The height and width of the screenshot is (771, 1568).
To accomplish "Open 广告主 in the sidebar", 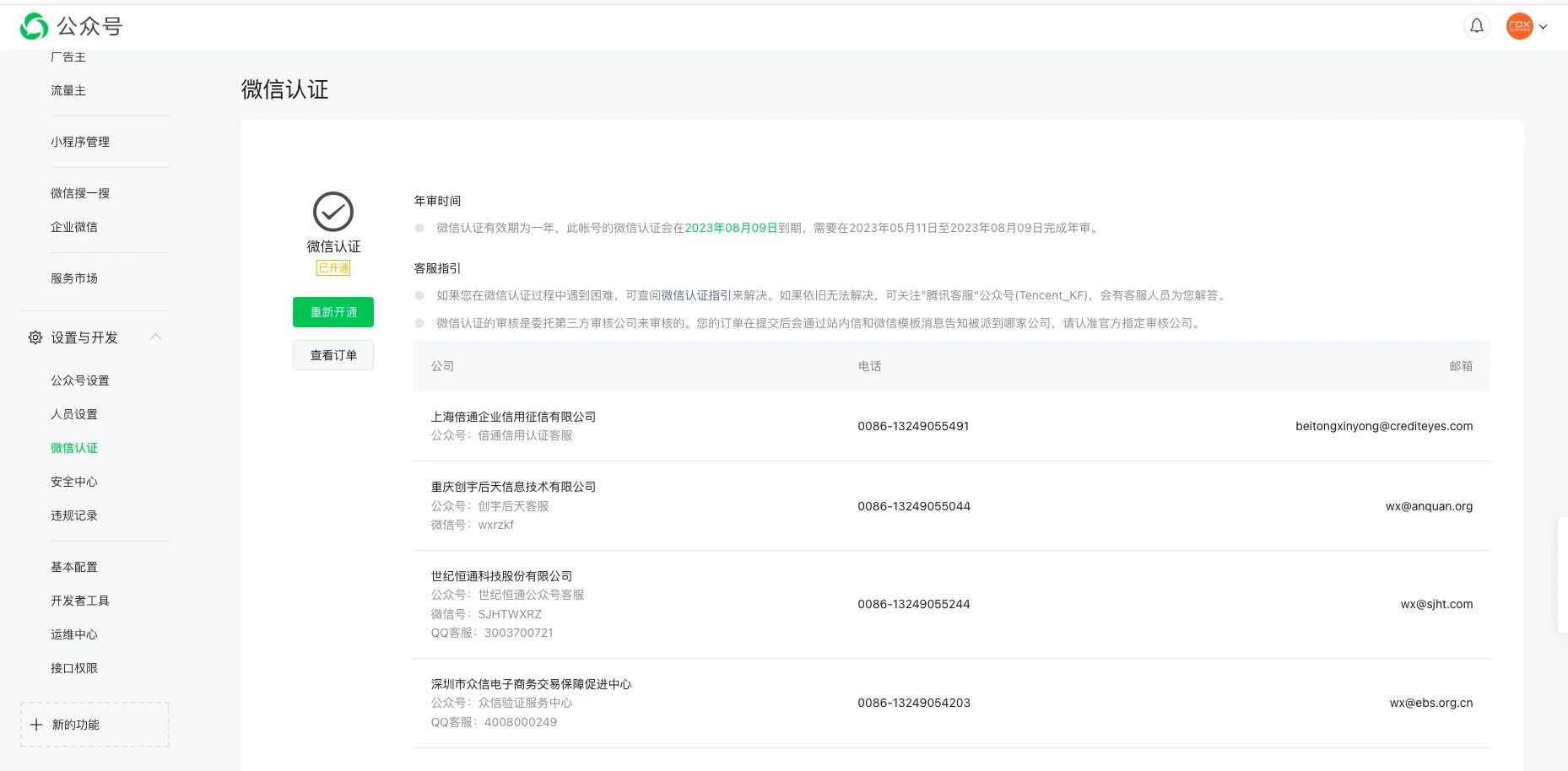I will [x=68, y=57].
